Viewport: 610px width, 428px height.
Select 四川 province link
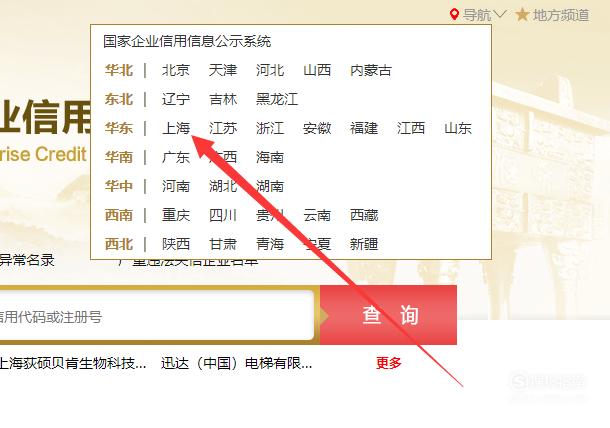[223, 215]
